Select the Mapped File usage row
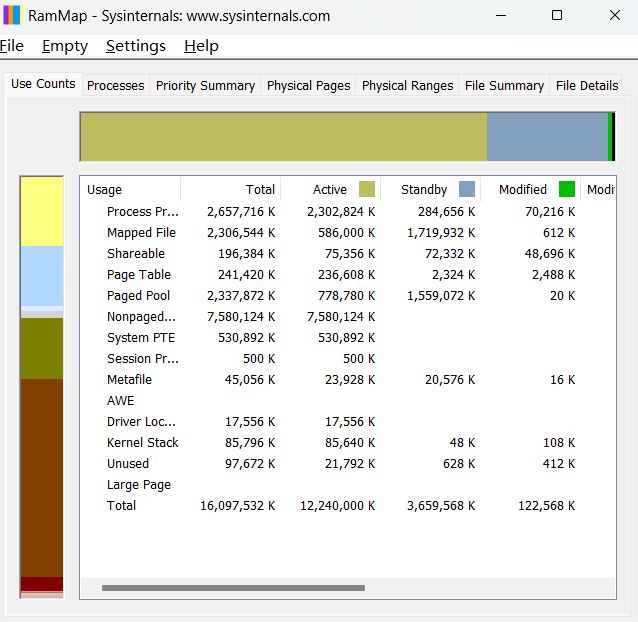 click(x=347, y=233)
